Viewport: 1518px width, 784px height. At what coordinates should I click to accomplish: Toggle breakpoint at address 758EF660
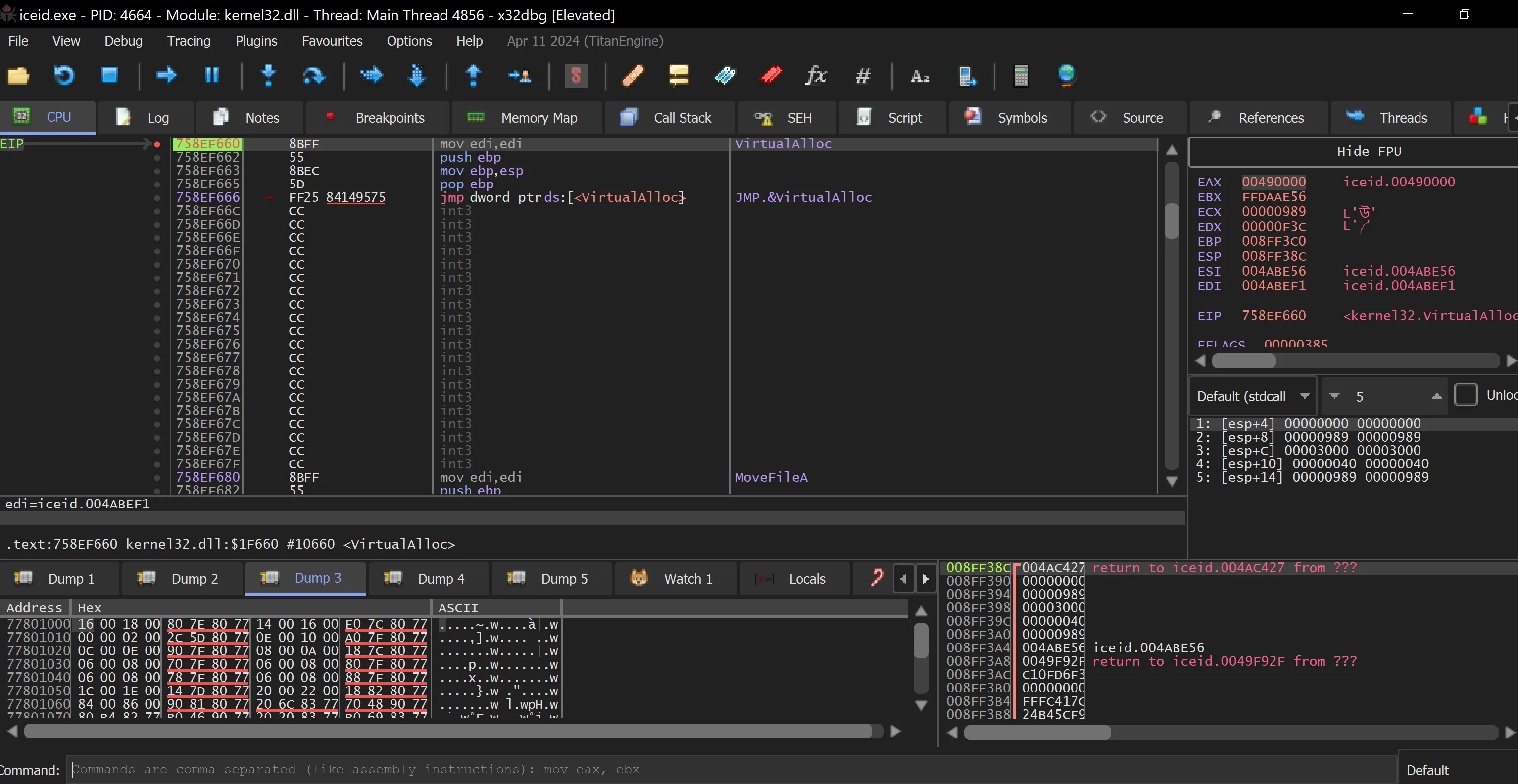(157, 144)
